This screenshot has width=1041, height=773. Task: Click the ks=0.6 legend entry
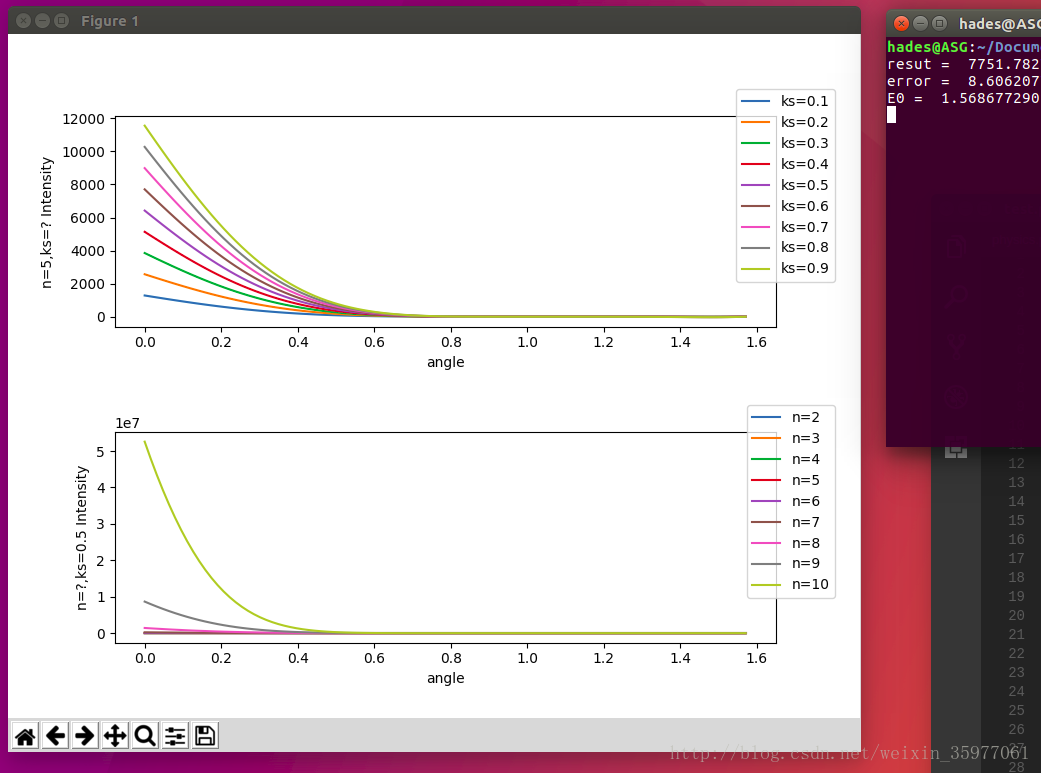pyautogui.click(x=784, y=206)
